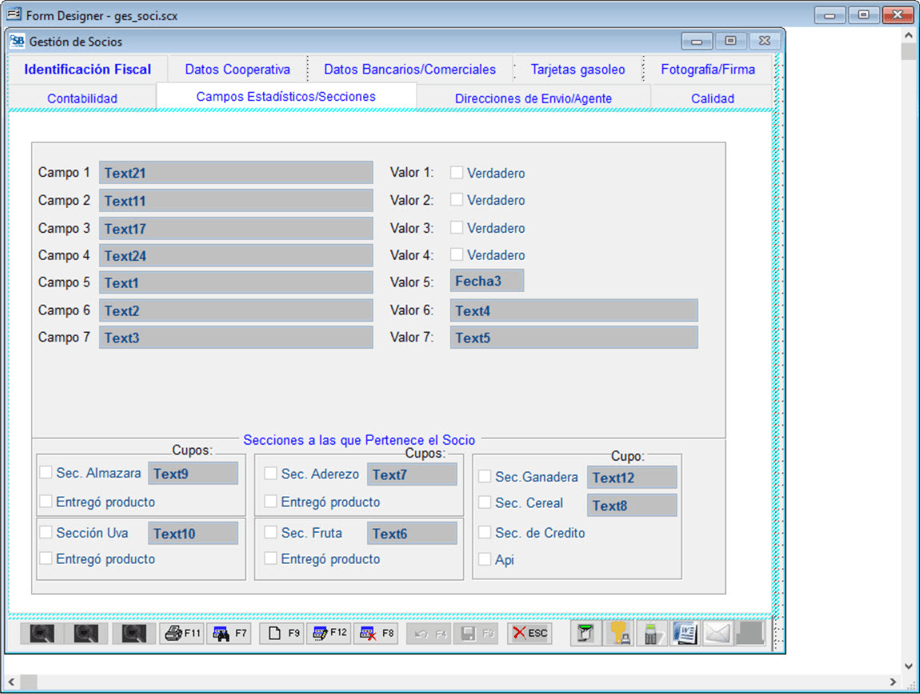Viewport: 920px width, 694px height.
Task: Click the Campo 1 Text21 field
Action: [x=235, y=173]
